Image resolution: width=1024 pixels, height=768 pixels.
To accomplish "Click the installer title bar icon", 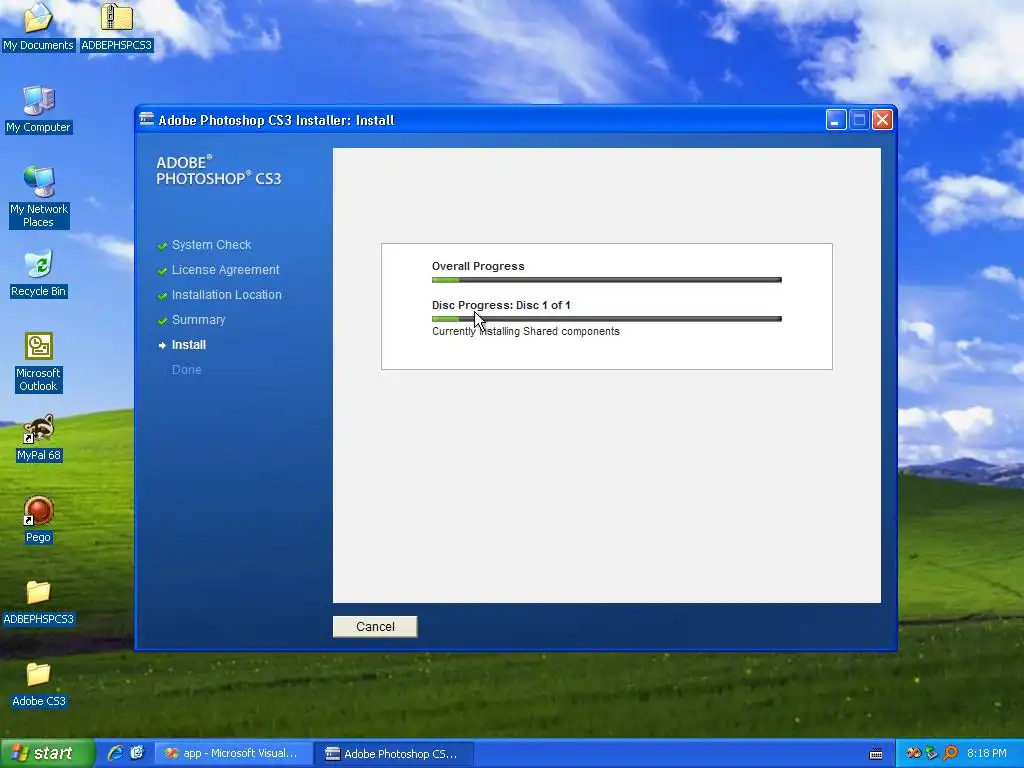I will tap(147, 119).
